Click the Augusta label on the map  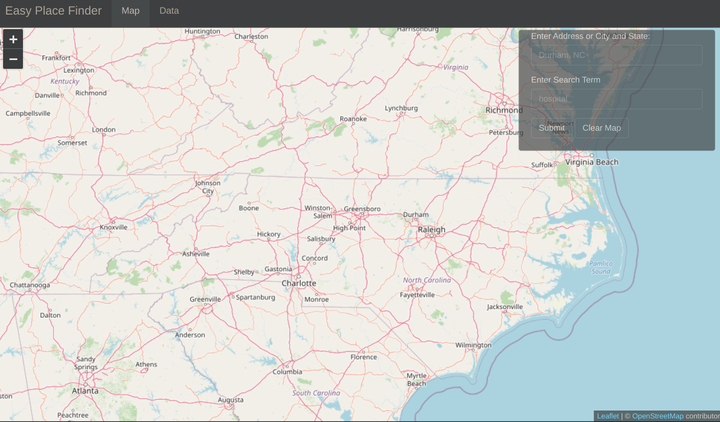click(231, 400)
